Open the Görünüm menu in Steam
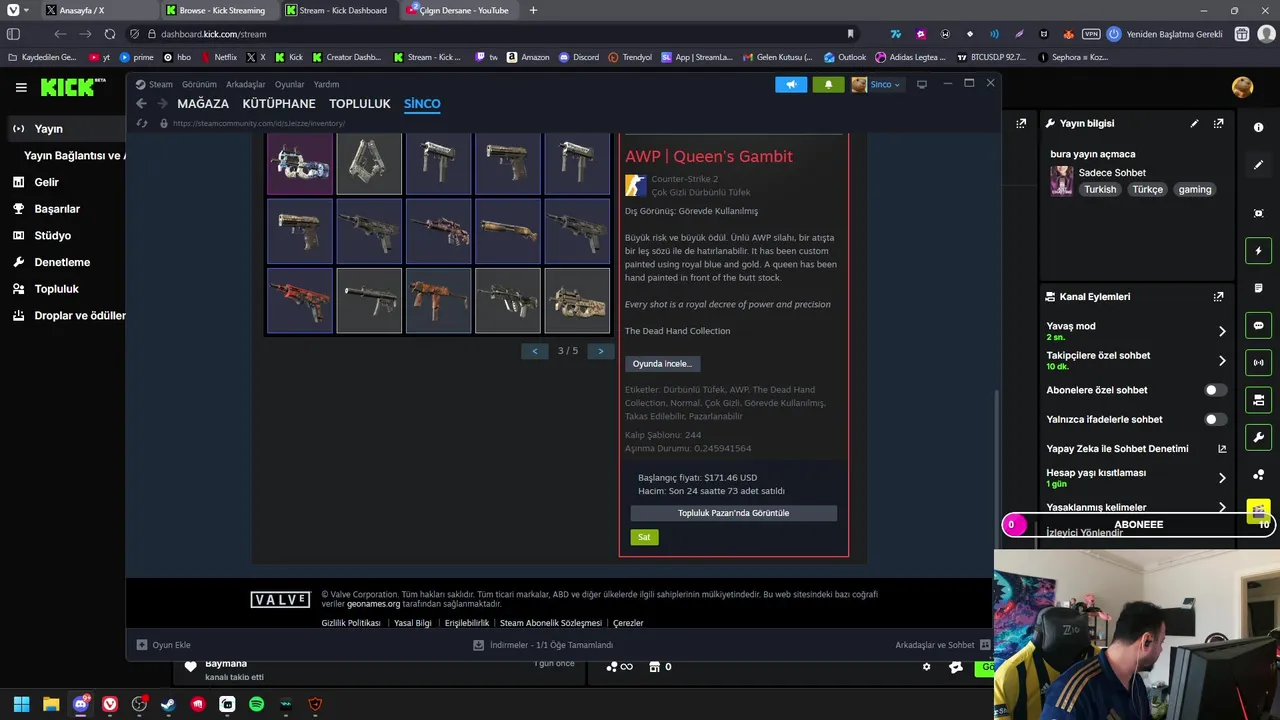1280x720 pixels. [x=199, y=85]
